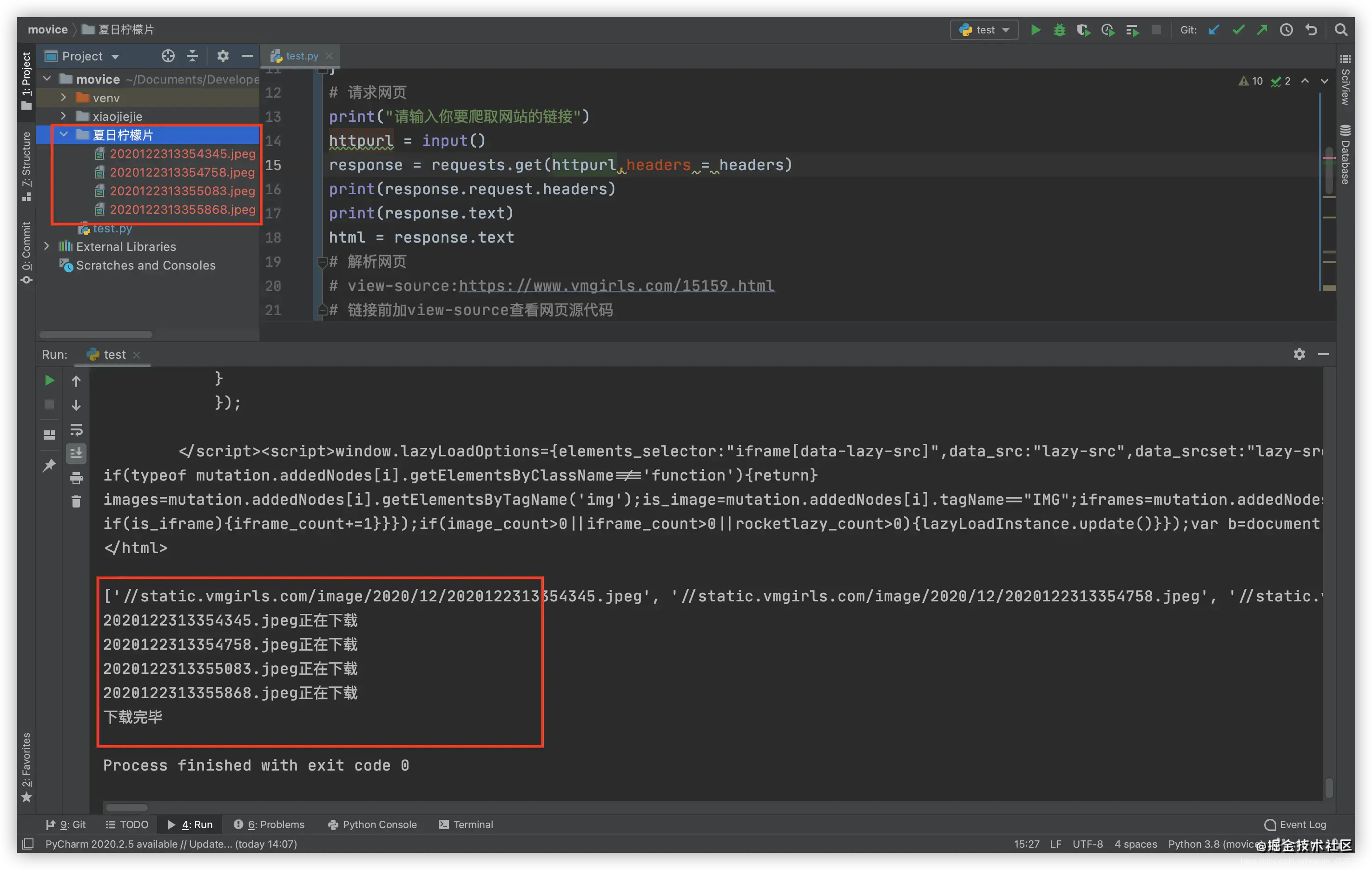Start debugging with the bug icon

coord(1059,30)
